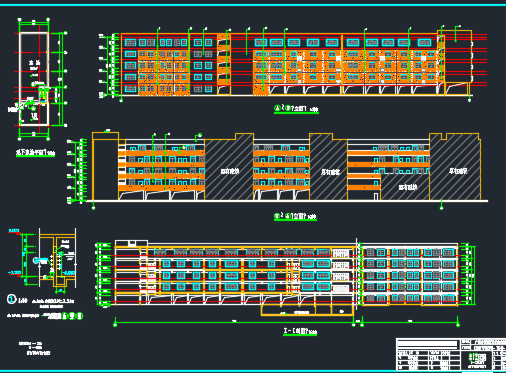This screenshot has height=373, width=506.
Task: Click the blank white project name field in title block
Action: (428, 344)
